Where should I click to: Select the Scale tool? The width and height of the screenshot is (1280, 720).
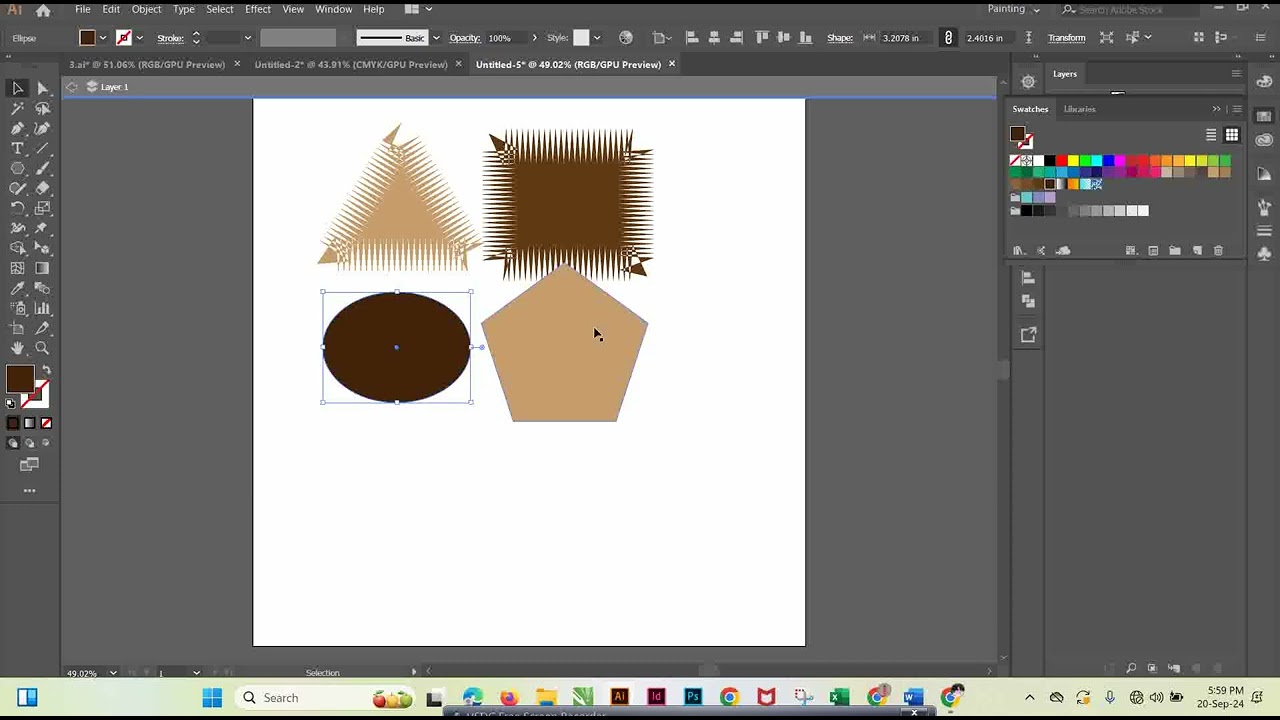43,208
